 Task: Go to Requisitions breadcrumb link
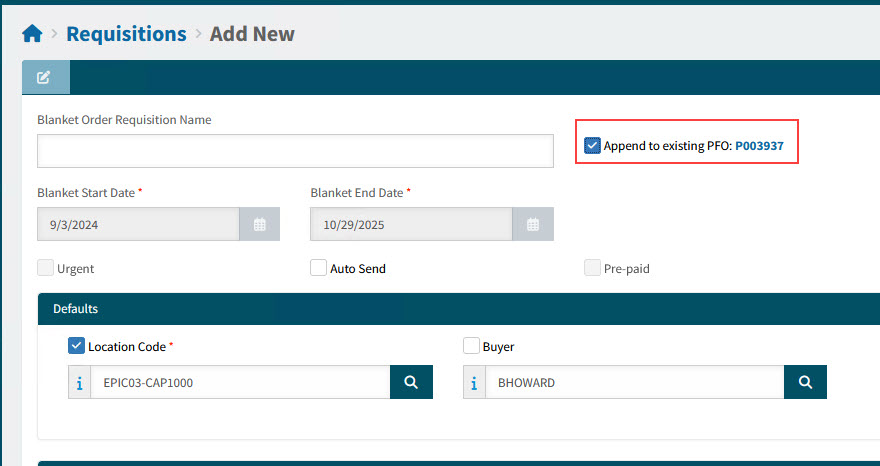point(126,34)
